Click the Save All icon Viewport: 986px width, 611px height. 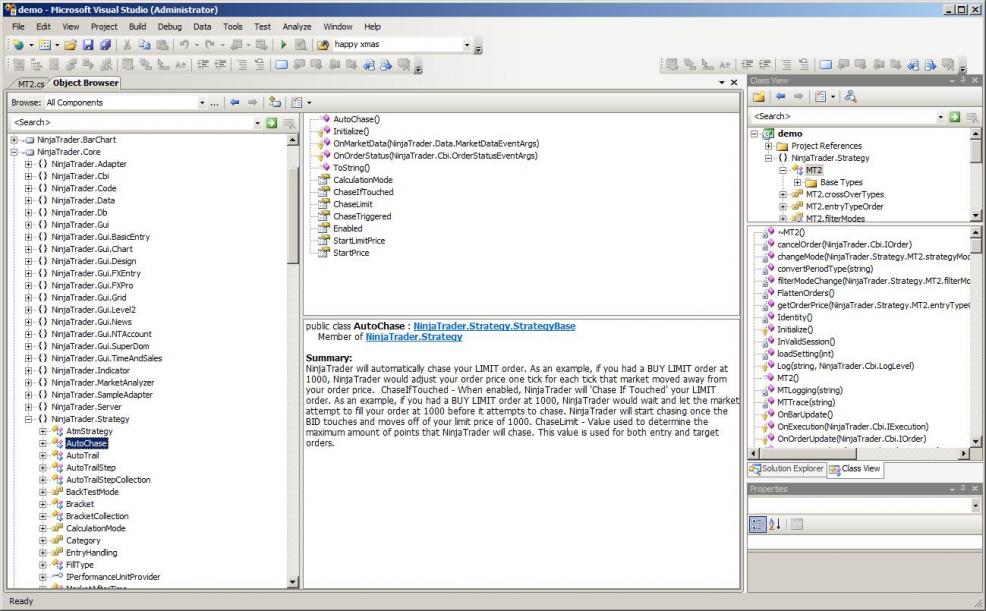click(106, 45)
